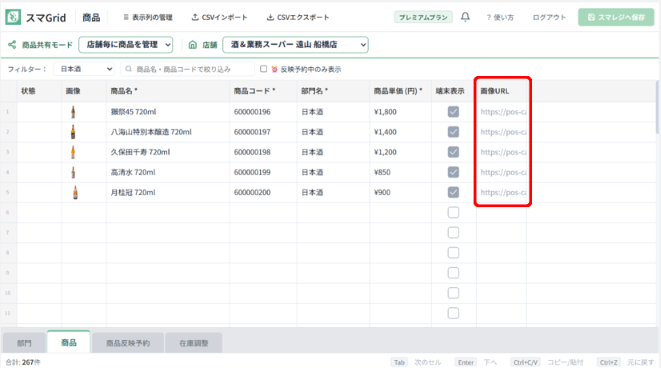Uncheck 端末表示 for 高清水 720ml
Image resolution: width=661 pixels, height=368 pixels.
pyautogui.click(x=453, y=172)
